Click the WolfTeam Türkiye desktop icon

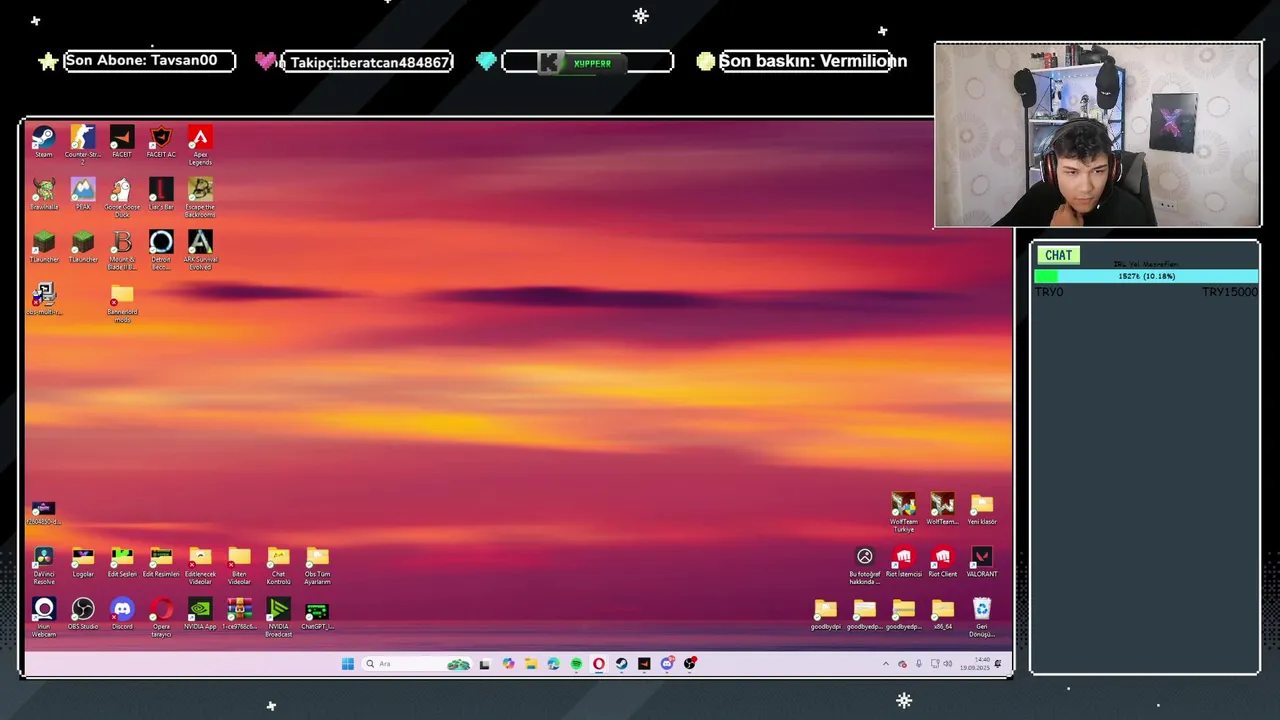pos(904,512)
